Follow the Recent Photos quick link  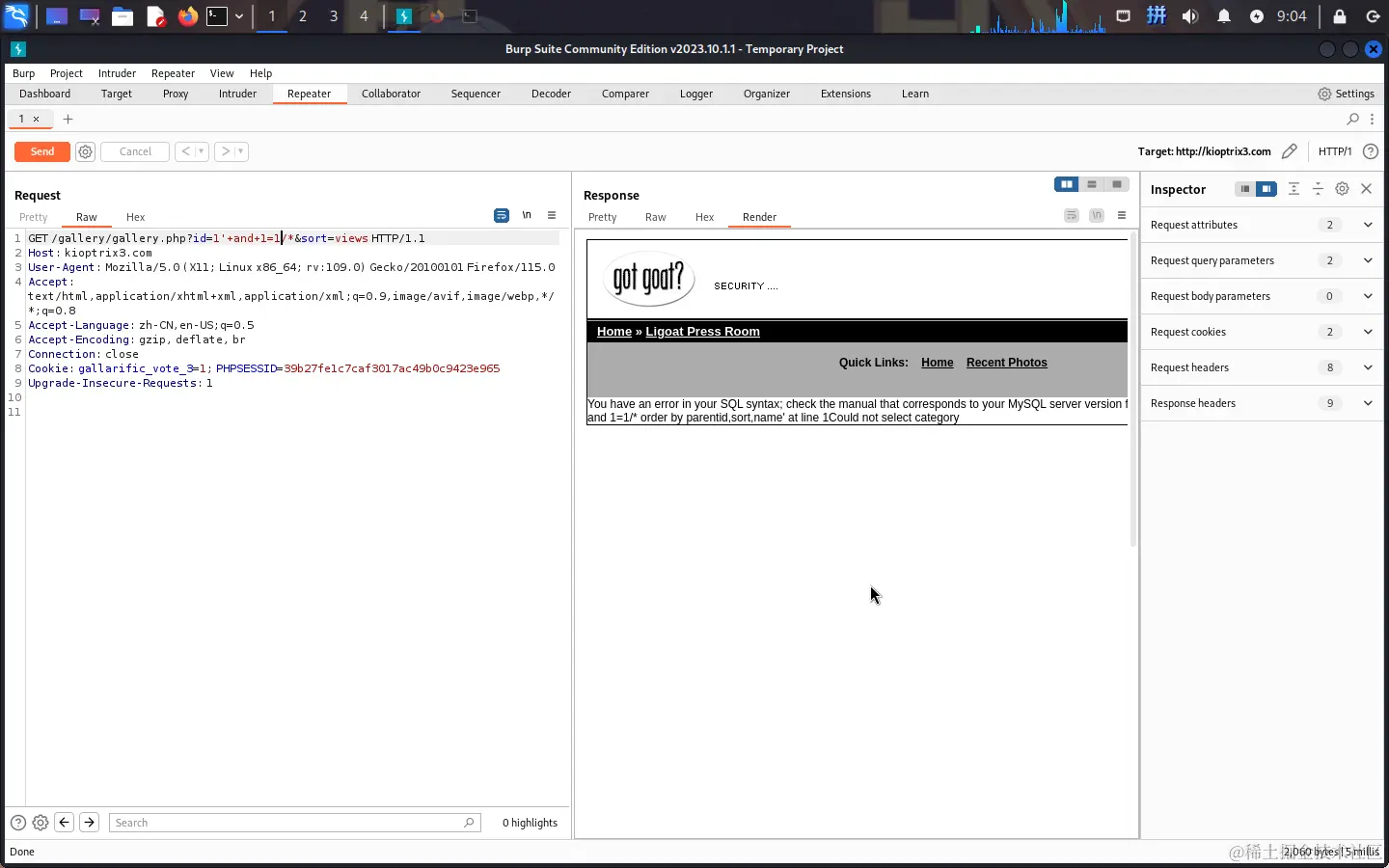pyautogui.click(x=1006, y=363)
